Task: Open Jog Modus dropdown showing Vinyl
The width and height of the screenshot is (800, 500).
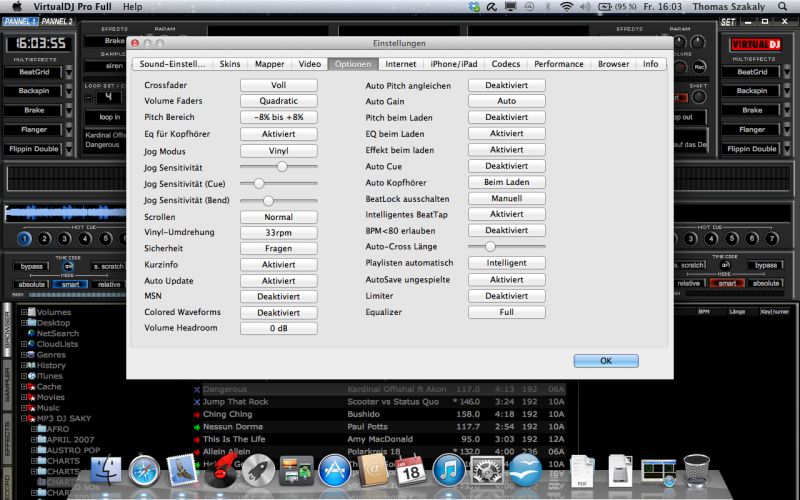Action: (x=279, y=151)
